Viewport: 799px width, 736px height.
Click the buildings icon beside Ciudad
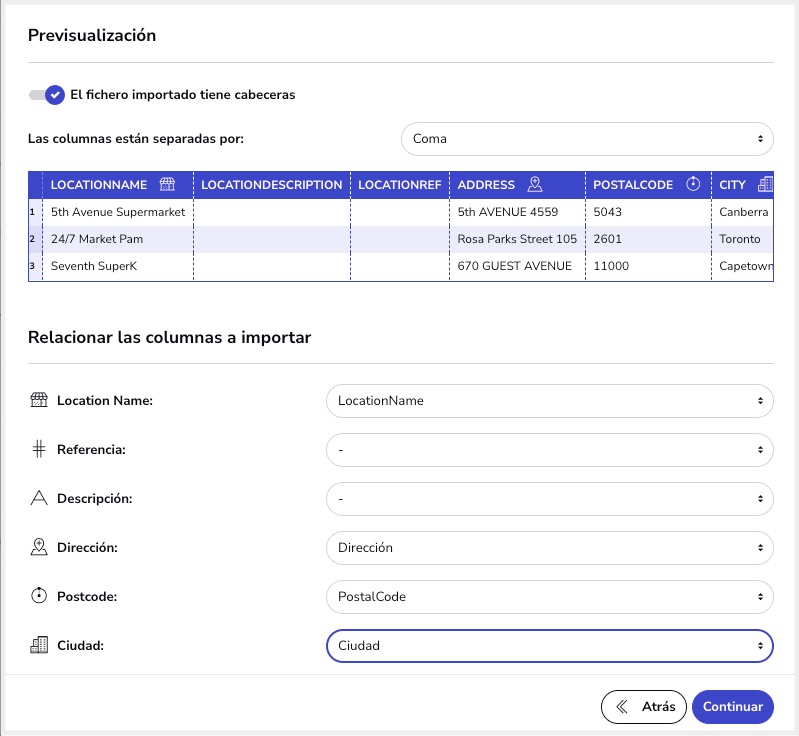pos(39,645)
